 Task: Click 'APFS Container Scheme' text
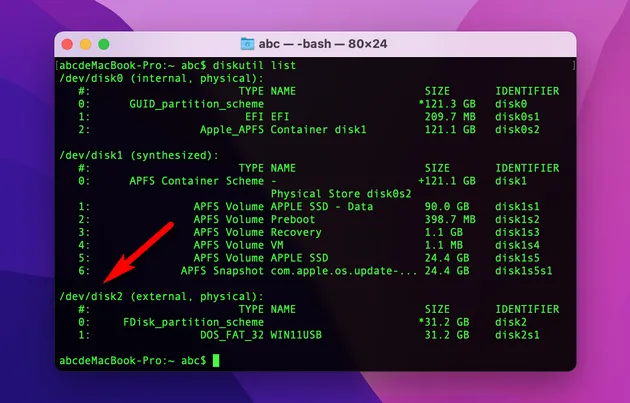(196, 181)
